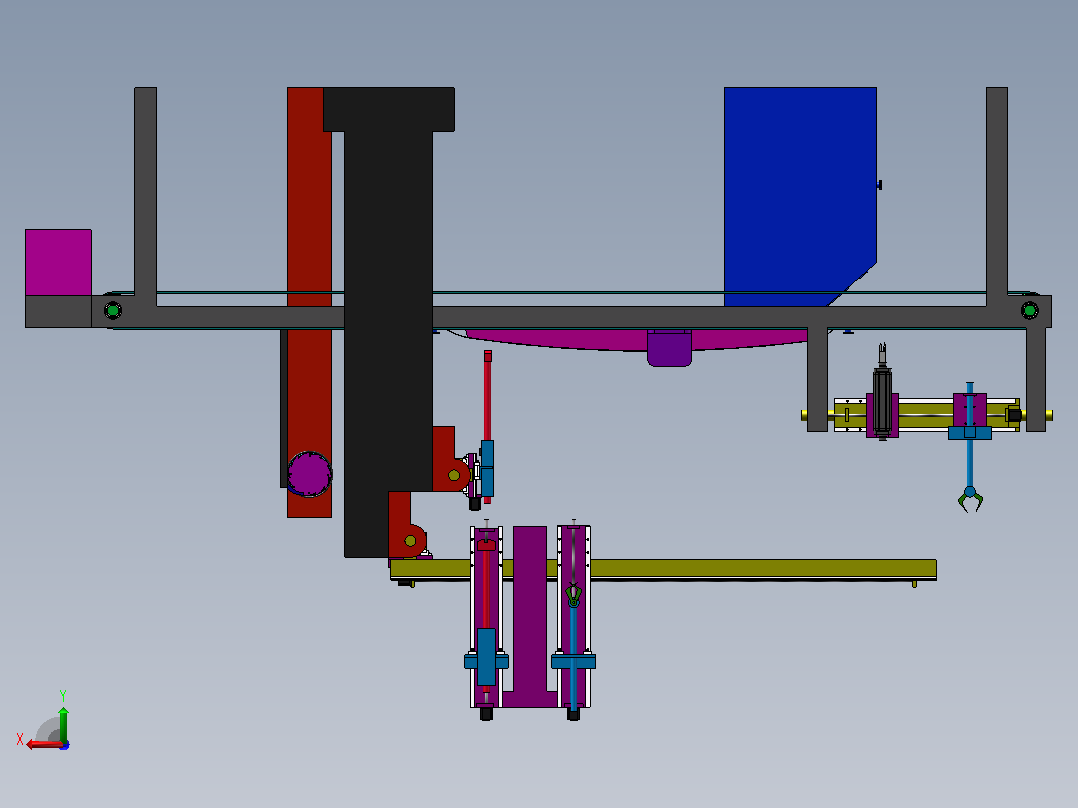The width and height of the screenshot is (1078, 808).
Task: Click the Y label of the coordinate triad
Action: point(63,695)
